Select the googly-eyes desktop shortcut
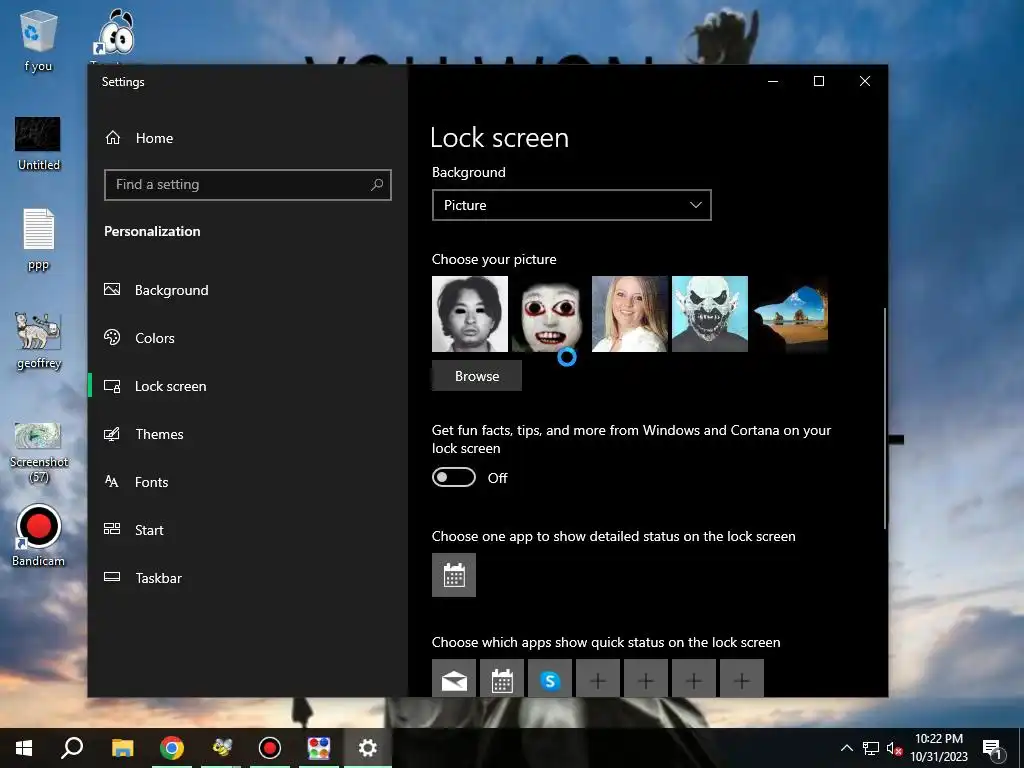This screenshot has width=1024, height=768. [115, 34]
